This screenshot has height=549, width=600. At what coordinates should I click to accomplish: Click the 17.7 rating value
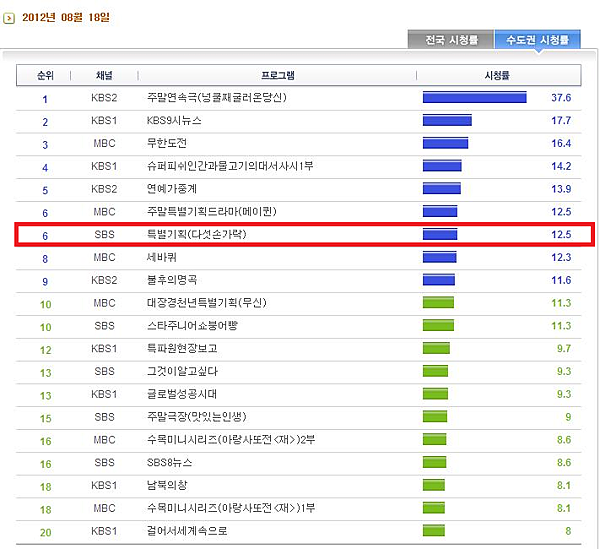pos(561,121)
